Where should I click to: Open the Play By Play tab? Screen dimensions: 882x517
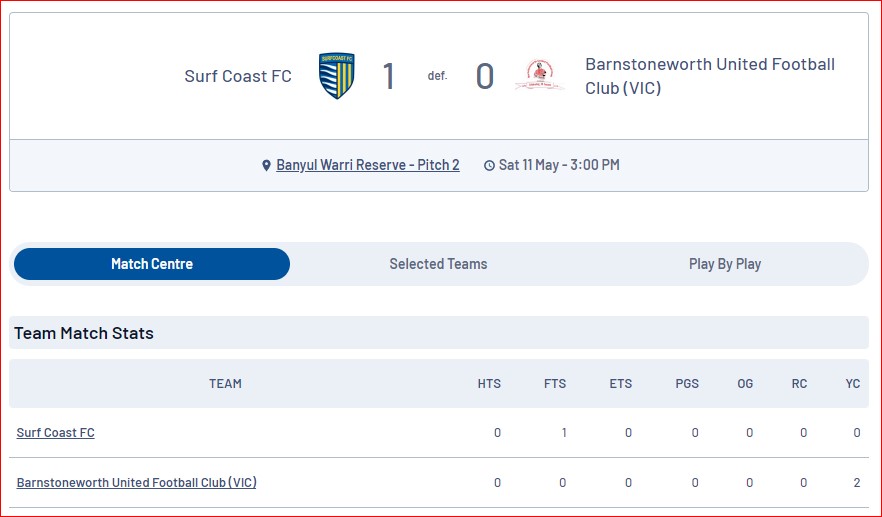tap(724, 264)
